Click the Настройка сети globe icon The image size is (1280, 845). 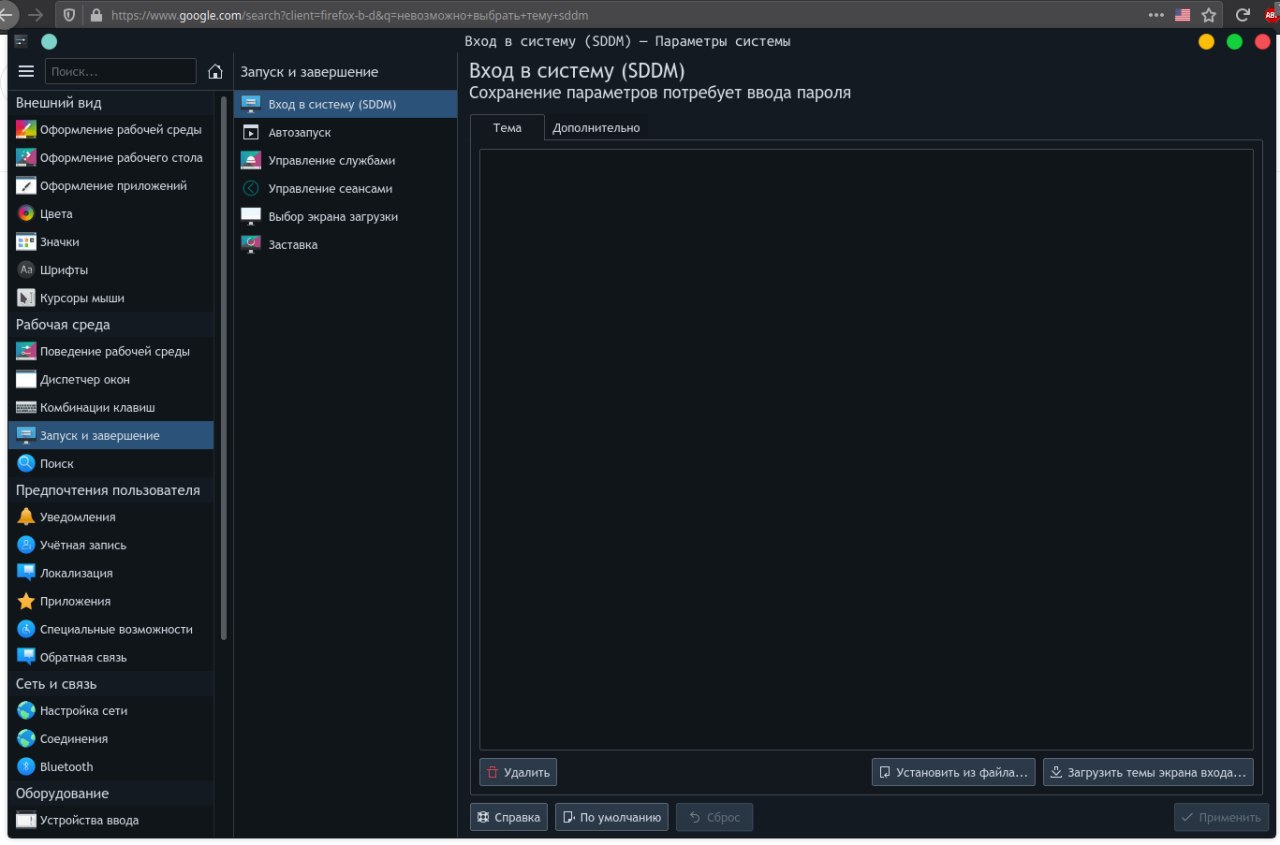tap(26, 710)
